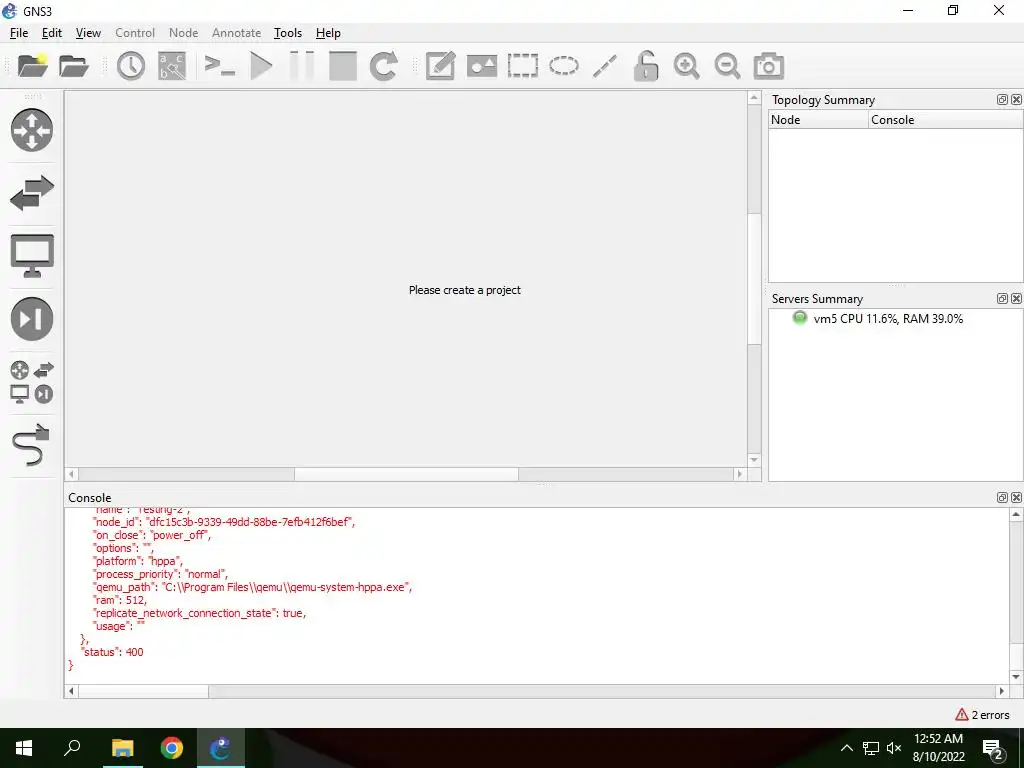Click the muted volume tray icon

pyautogui.click(x=894, y=748)
